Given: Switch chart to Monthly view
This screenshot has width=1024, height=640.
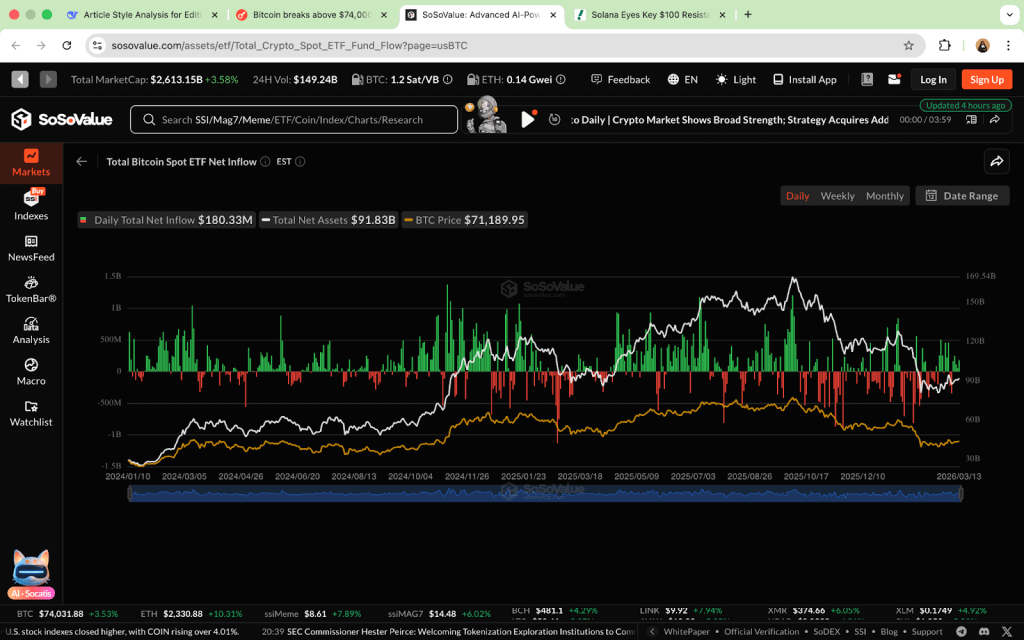Looking at the screenshot, I should (x=884, y=196).
